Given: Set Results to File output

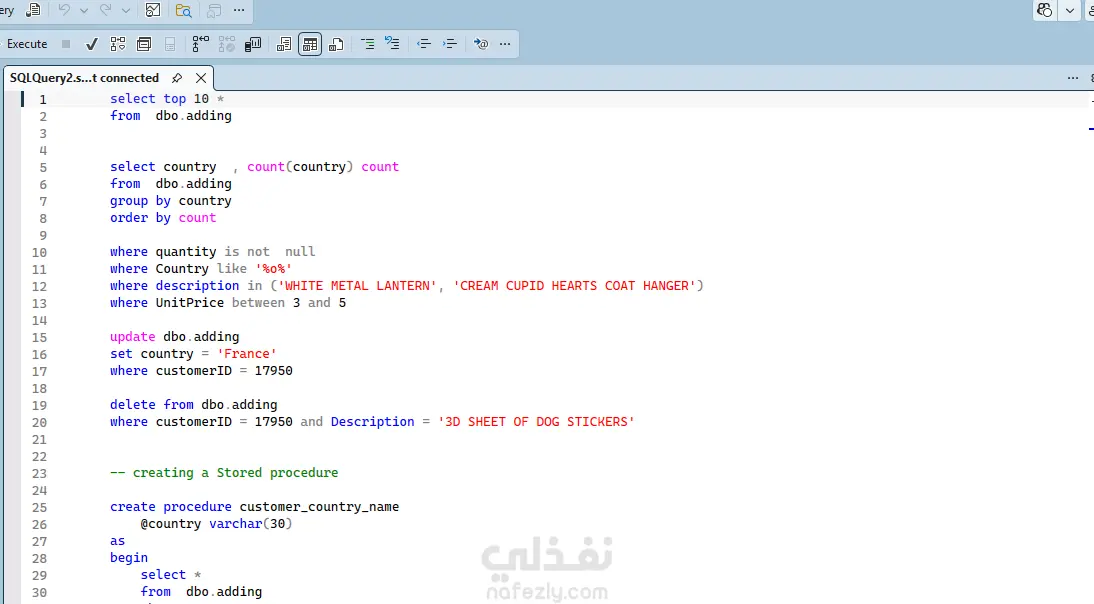Looking at the screenshot, I should (336, 44).
